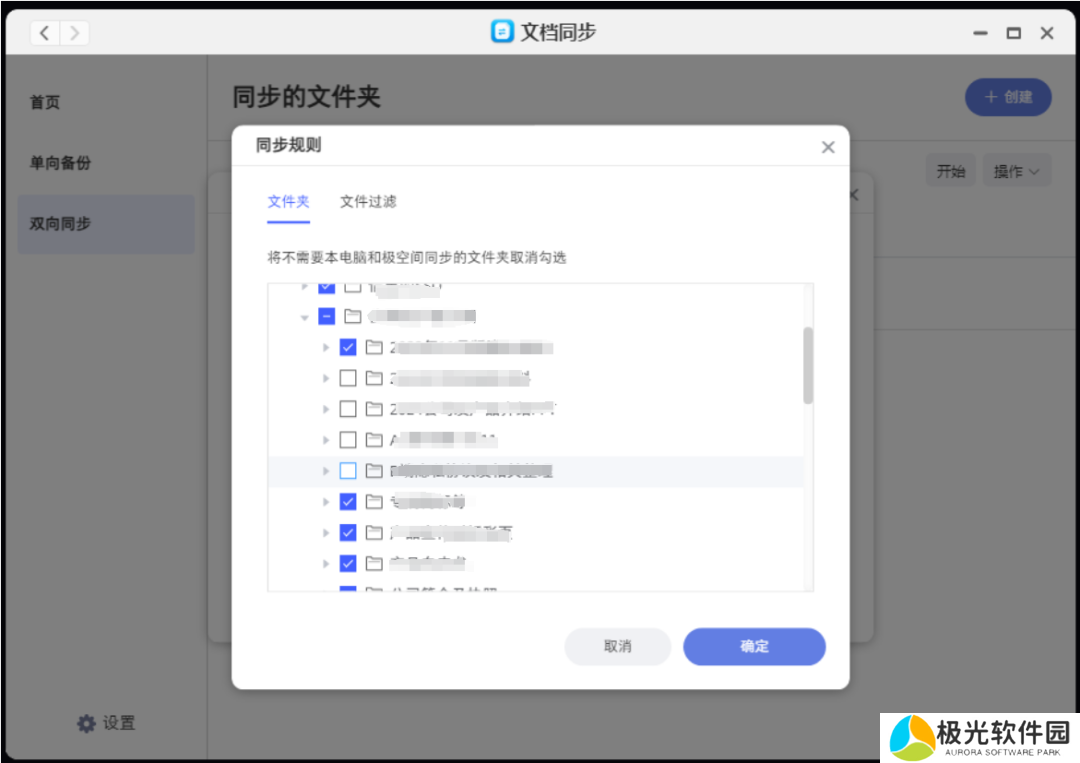Image resolution: width=1080 pixels, height=763 pixels.
Task: Click the 文档同步 app icon in title bar
Action: coord(502,32)
